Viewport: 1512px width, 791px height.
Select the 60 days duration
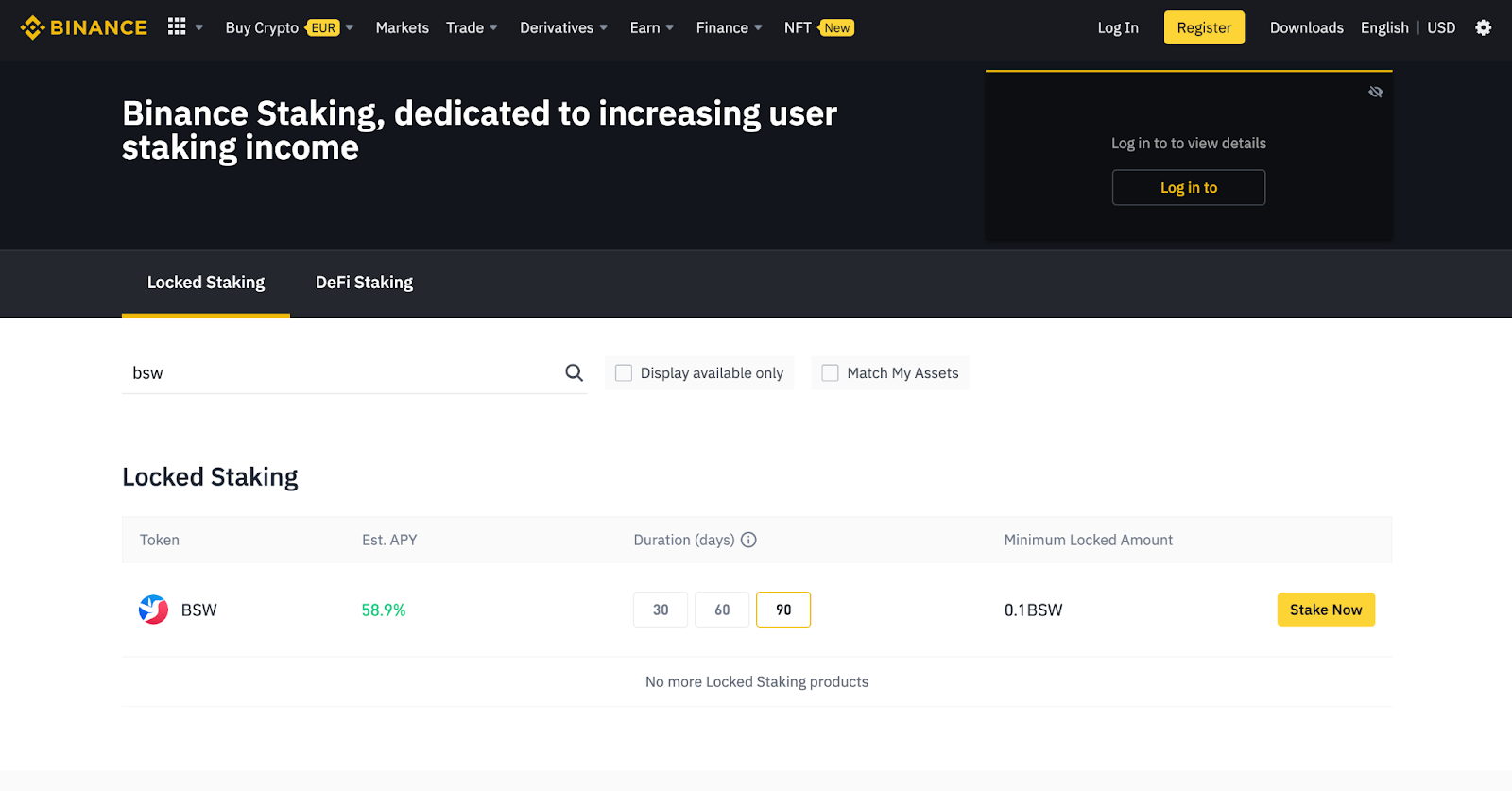(722, 610)
